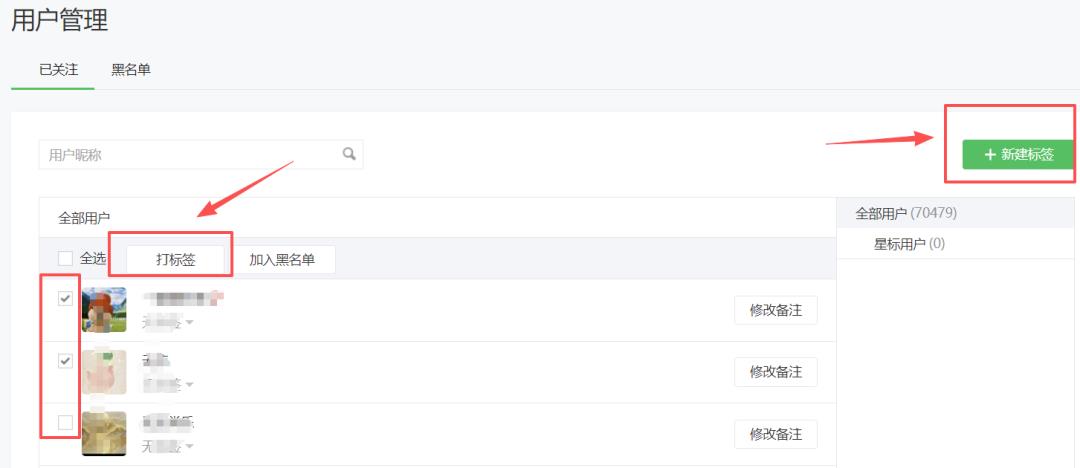Click the search magnifier icon
Image resolution: width=1080 pixels, height=468 pixels.
(x=349, y=154)
